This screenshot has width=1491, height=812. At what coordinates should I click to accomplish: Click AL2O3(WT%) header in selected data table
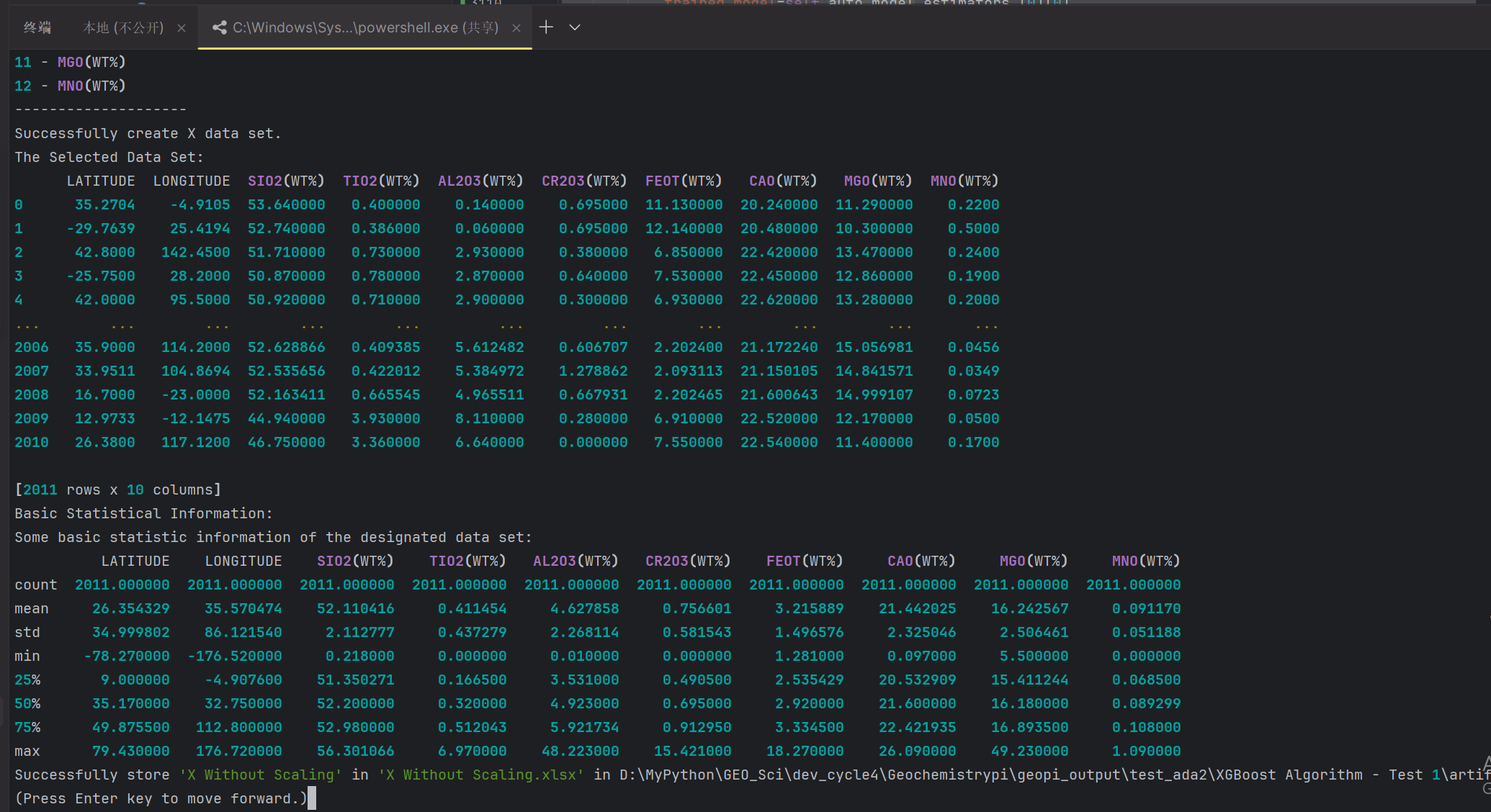click(480, 181)
